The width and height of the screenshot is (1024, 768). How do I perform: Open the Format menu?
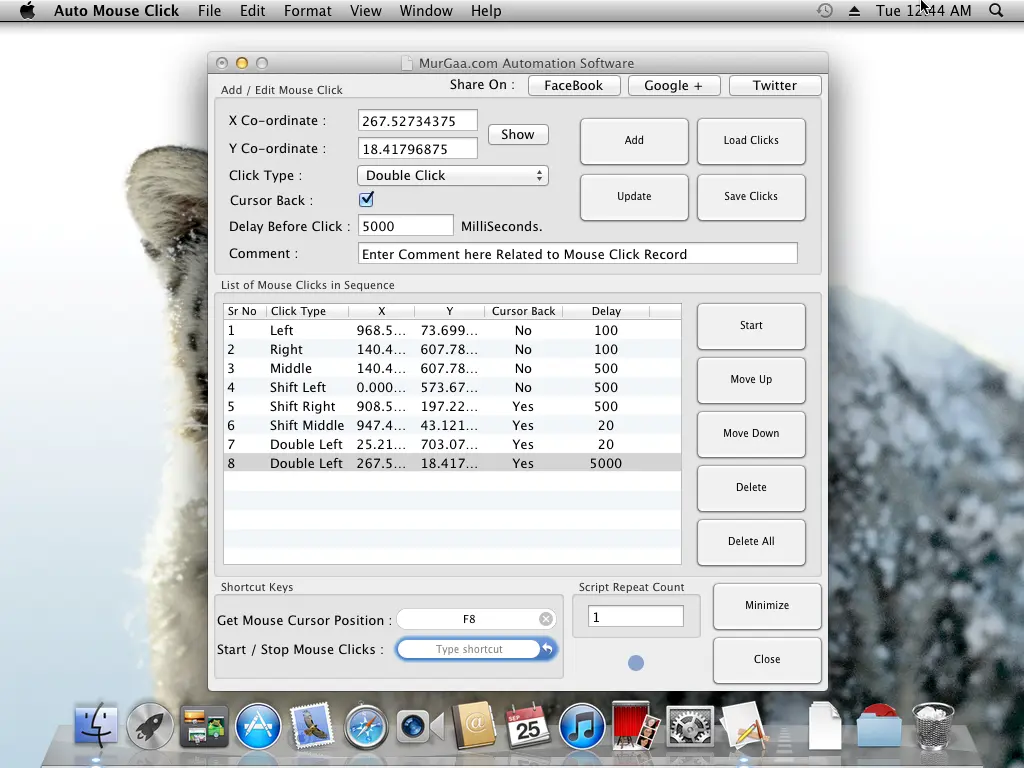coord(307,11)
